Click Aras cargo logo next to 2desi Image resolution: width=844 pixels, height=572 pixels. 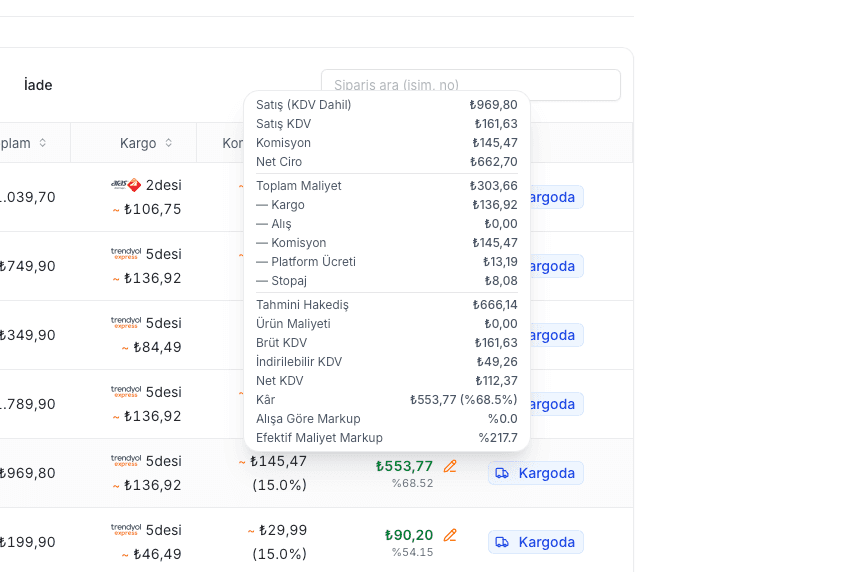(x=126, y=185)
